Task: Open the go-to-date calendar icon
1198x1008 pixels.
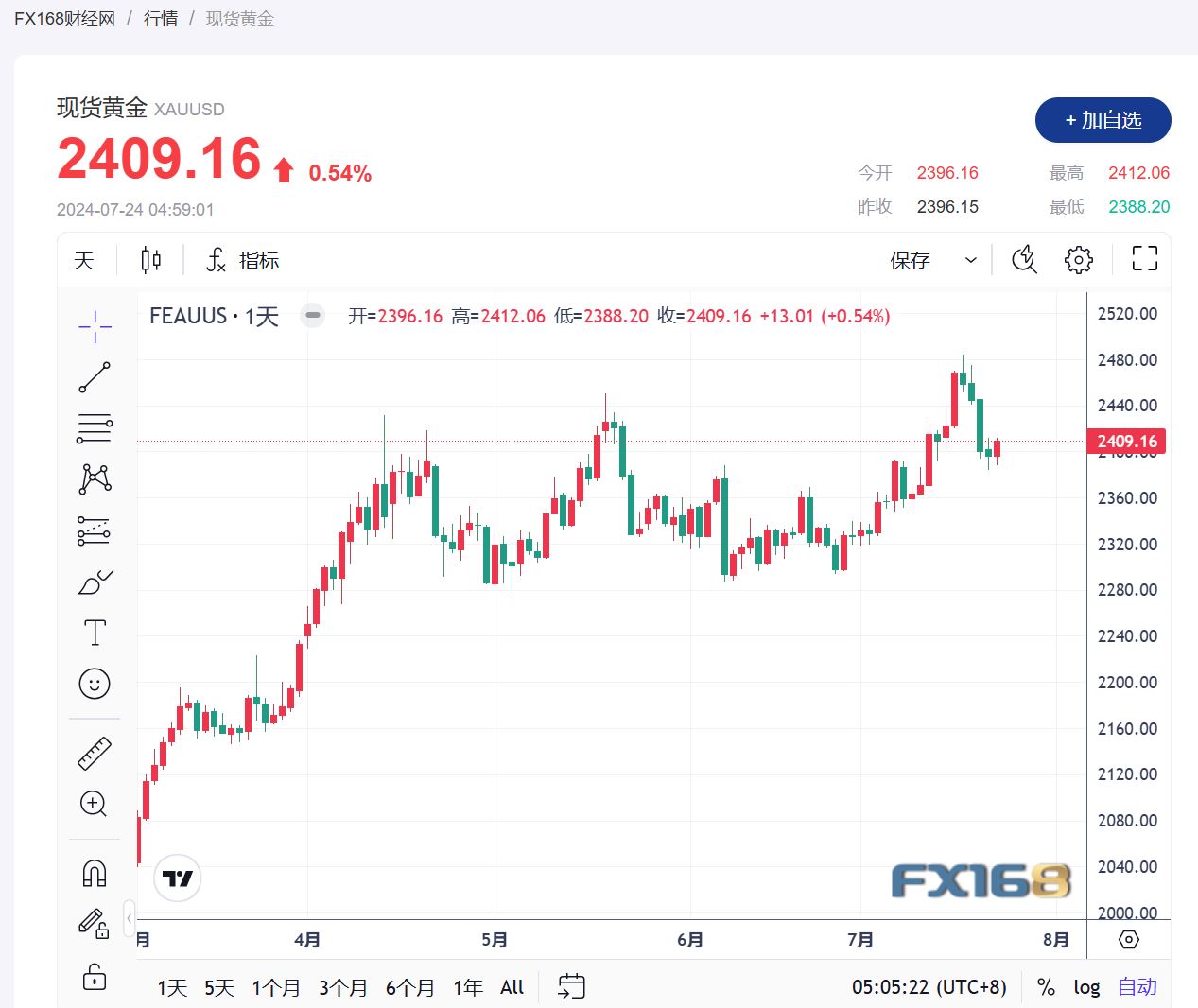Action: pos(571,987)
